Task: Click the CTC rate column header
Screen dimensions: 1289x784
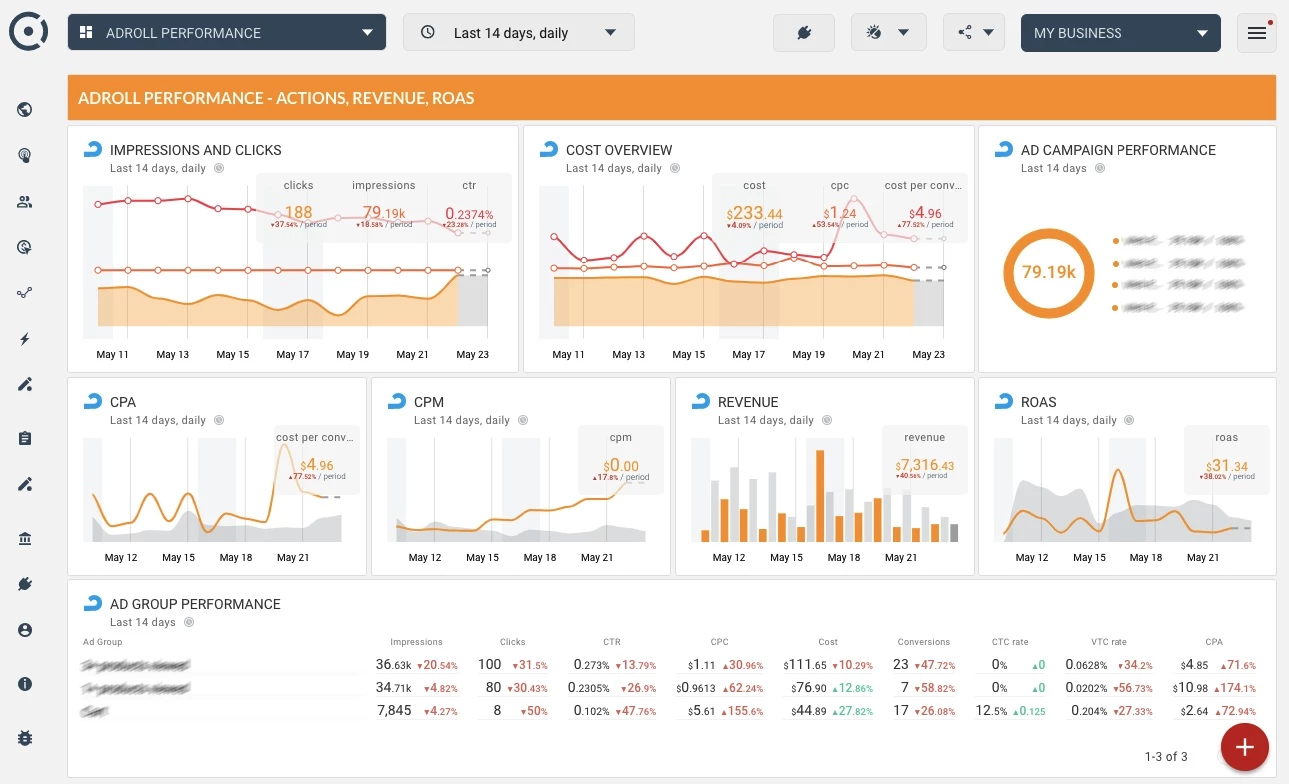Action: click(1010, 642)
